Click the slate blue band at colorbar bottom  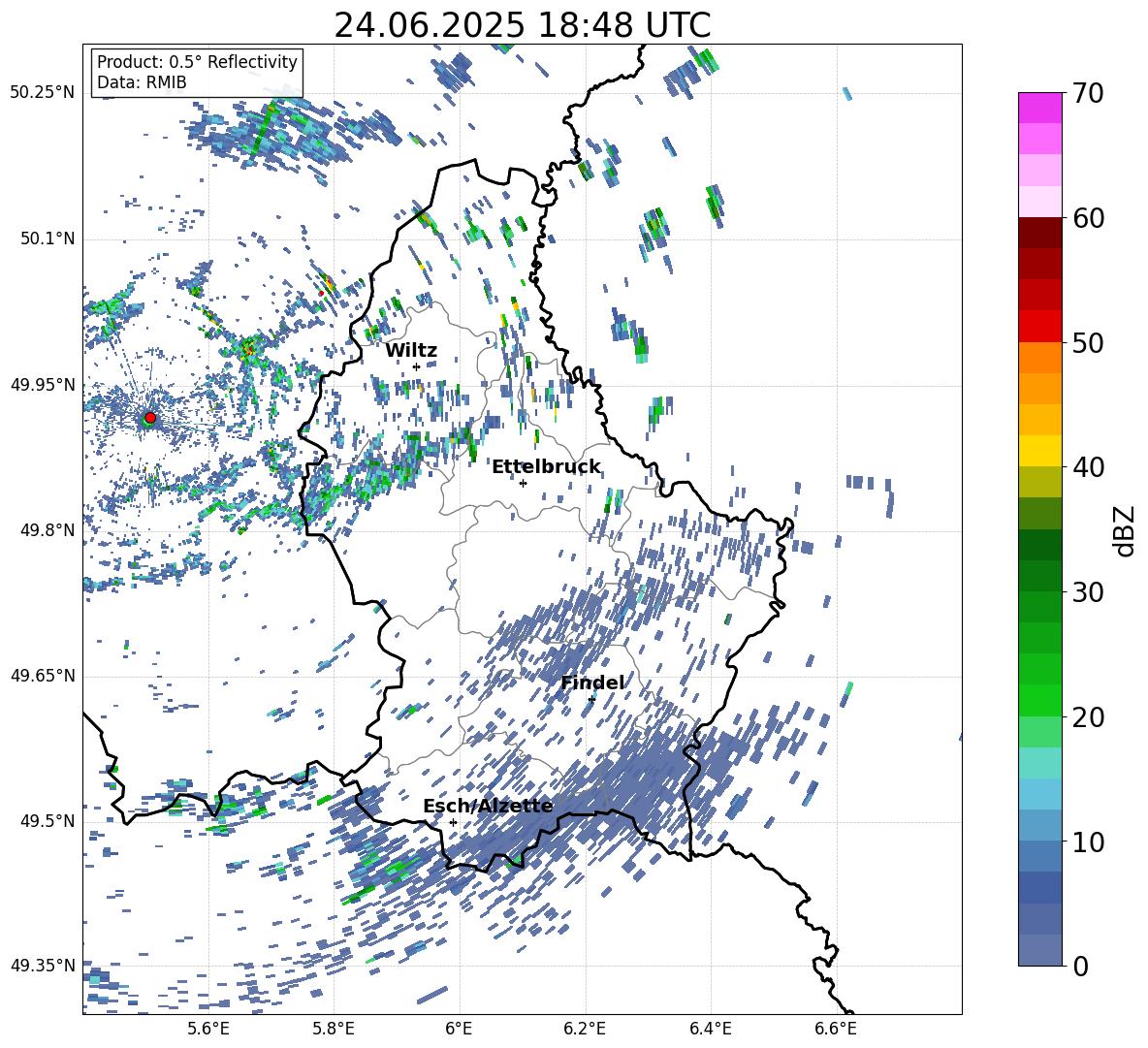pos(1039,950)
